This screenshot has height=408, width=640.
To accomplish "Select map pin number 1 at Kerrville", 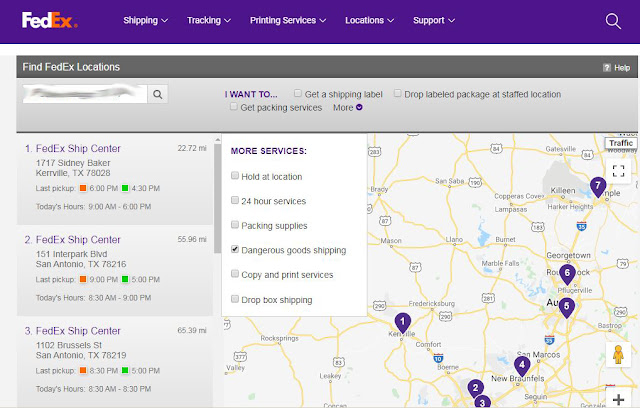I will pos(402,323).
